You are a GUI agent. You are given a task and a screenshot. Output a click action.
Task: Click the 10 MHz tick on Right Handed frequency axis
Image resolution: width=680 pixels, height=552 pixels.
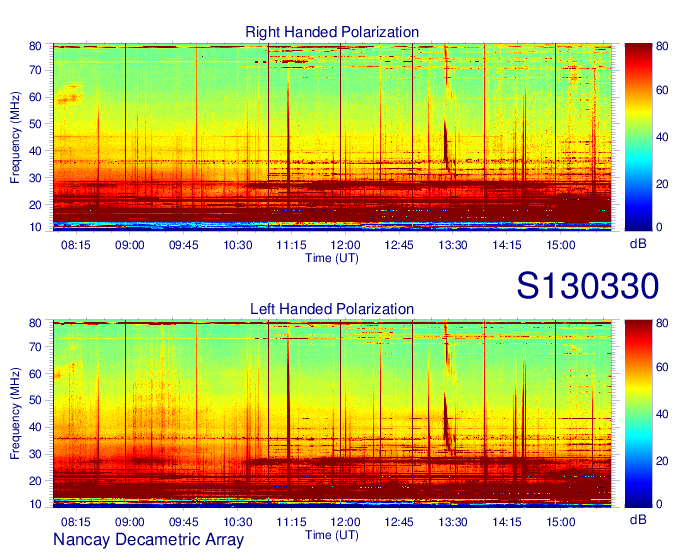(35, 227)
